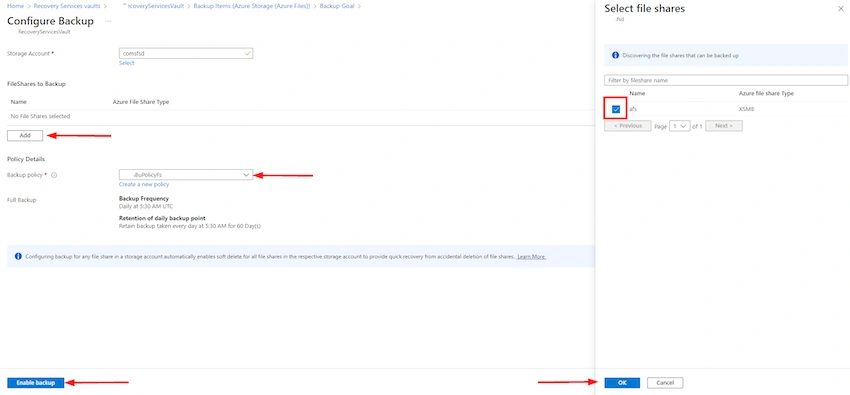Click the Backup policy info icon
850x395 pixels.
pyautogui.click(x=54, y=175)
